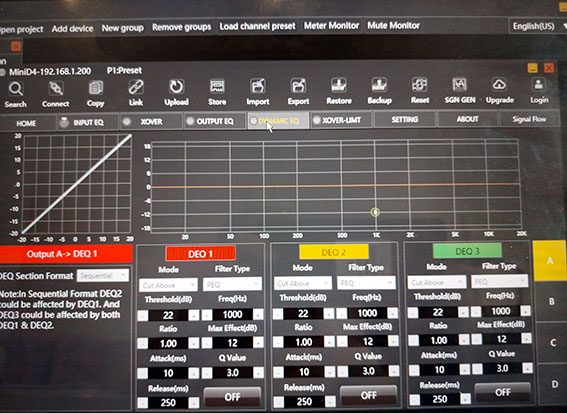Screen dimensions: 567x413
Task: Click the Upload icon
Action: [176, 87]
